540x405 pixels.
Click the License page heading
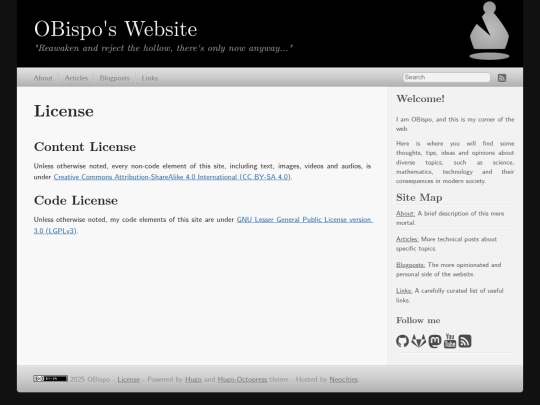tap(64, 111)
